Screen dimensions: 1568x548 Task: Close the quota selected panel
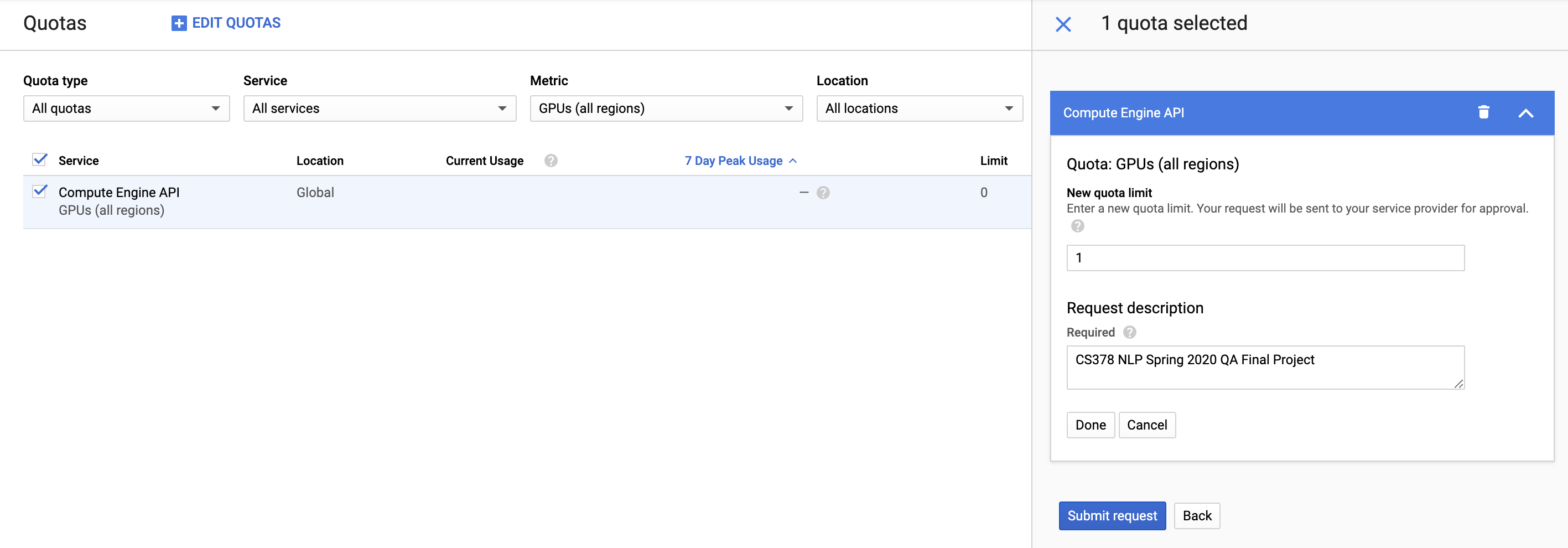coord(1063,24)
